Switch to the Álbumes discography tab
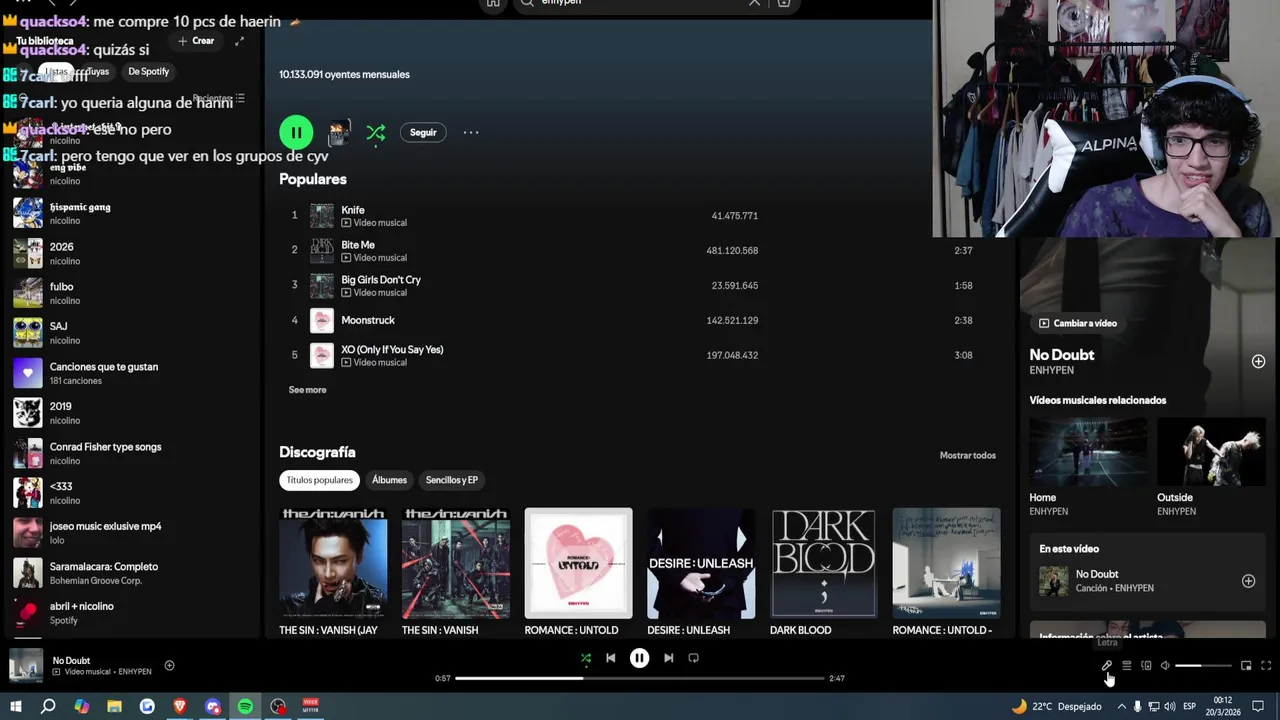 [389, 480]
